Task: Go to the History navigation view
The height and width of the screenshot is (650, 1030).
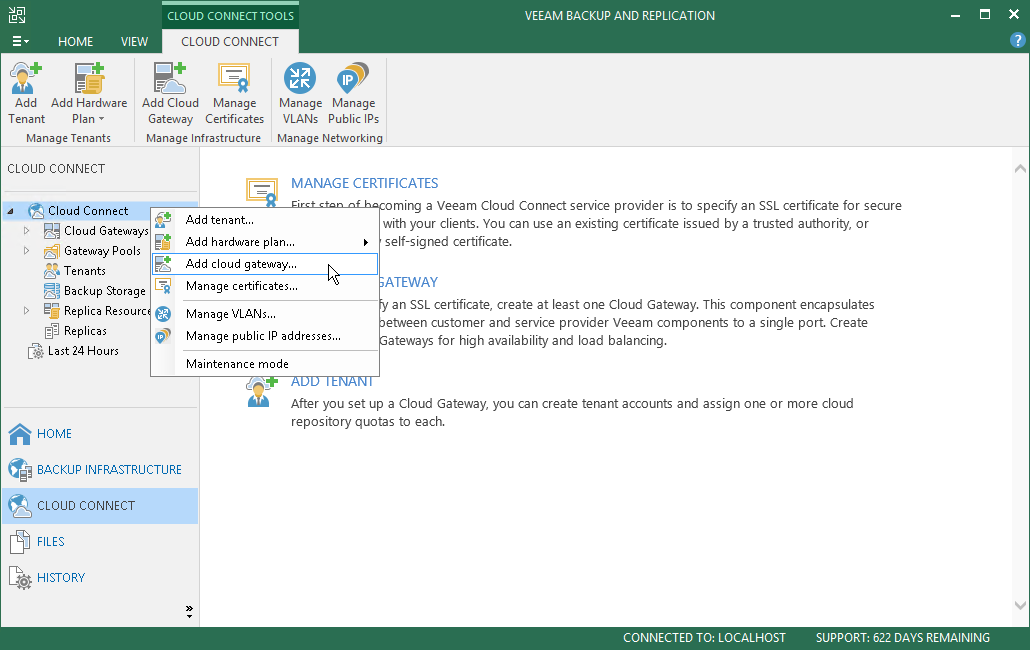Action: 100,578
